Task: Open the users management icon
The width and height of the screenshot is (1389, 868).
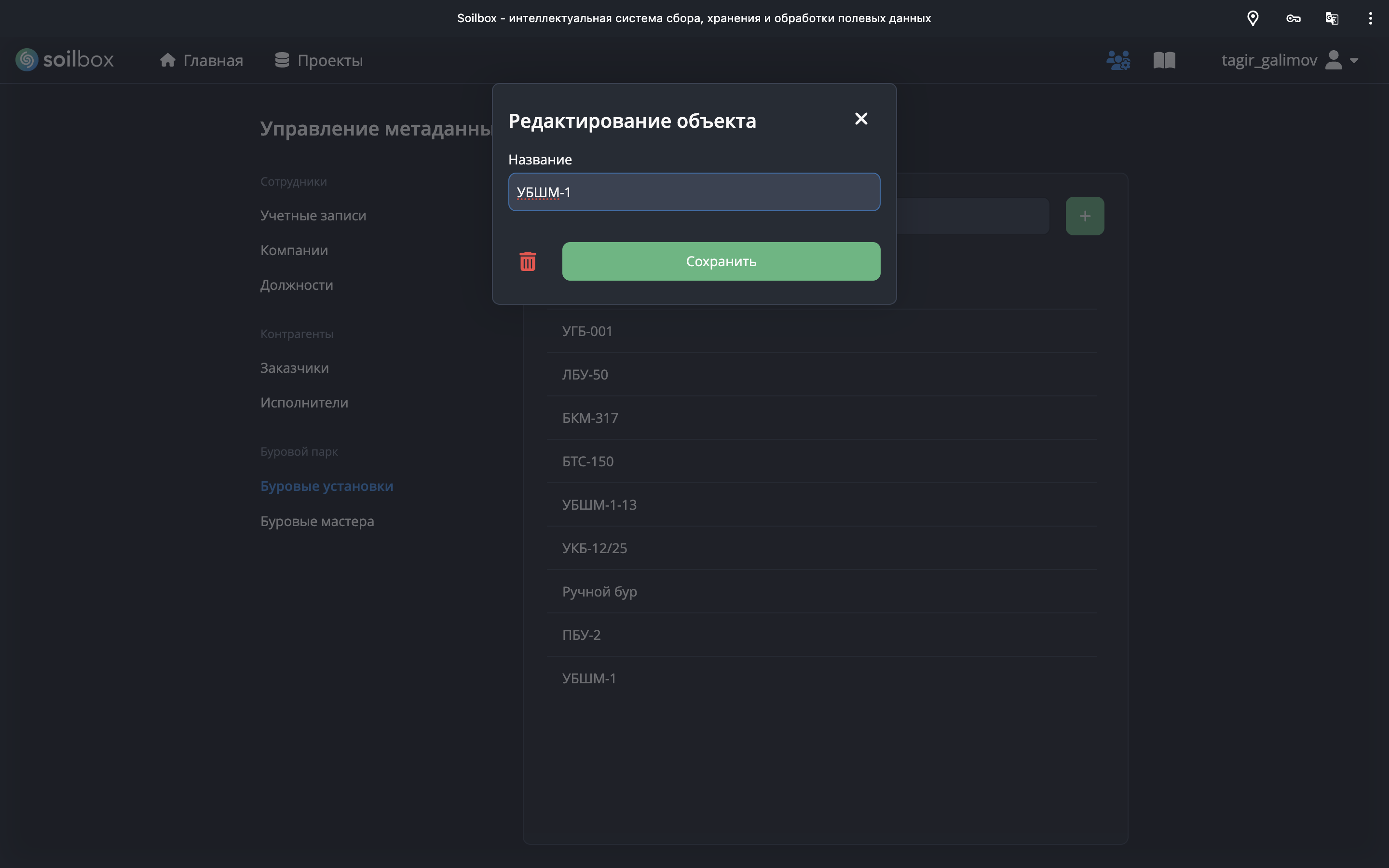Action: click(x=1117, y=60)
